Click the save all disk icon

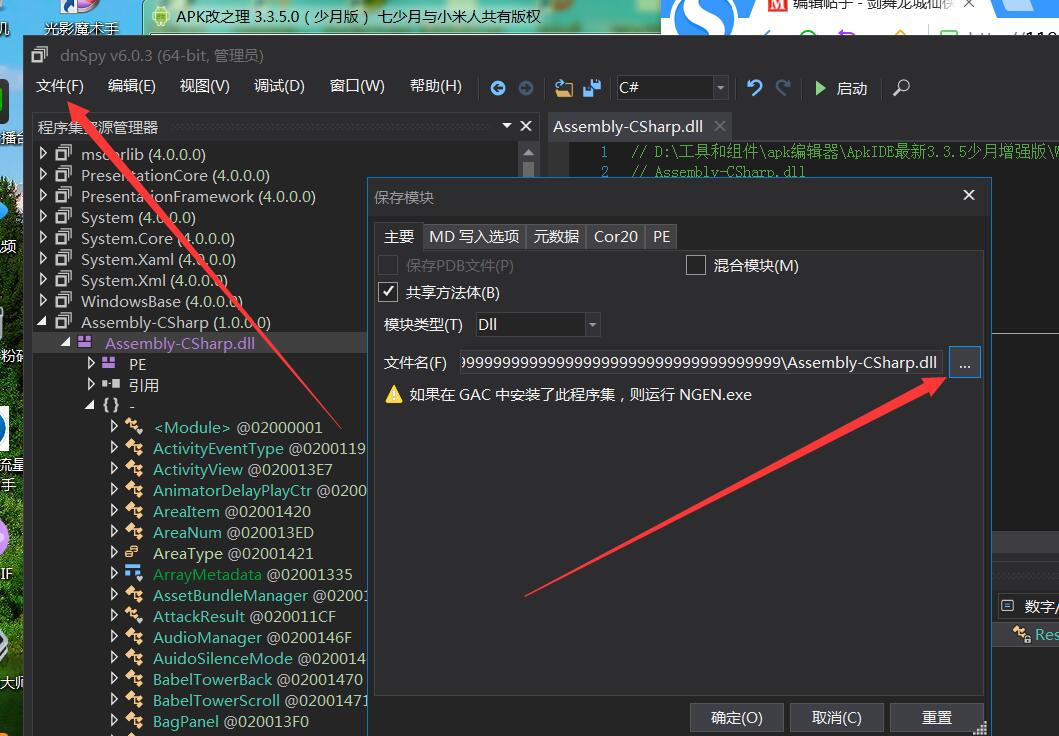(592, 88)
